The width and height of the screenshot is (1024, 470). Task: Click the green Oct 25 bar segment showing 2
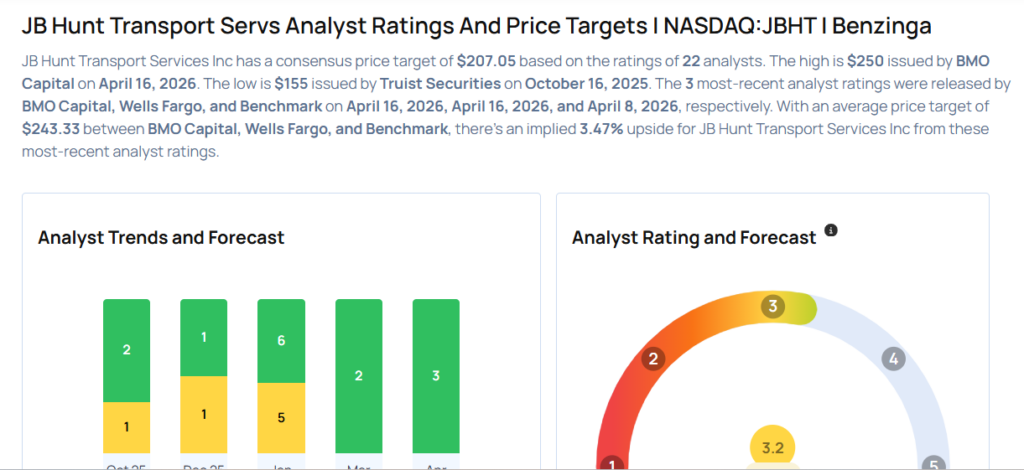click(126, 350)
